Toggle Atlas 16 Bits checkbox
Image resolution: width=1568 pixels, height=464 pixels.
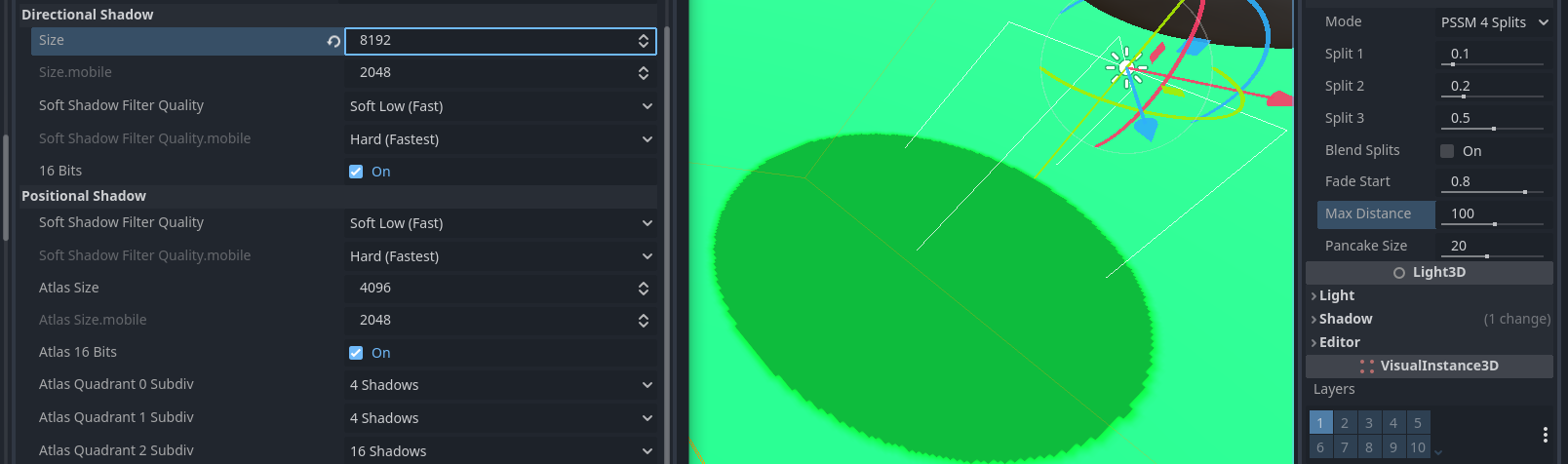pos(356,353)
